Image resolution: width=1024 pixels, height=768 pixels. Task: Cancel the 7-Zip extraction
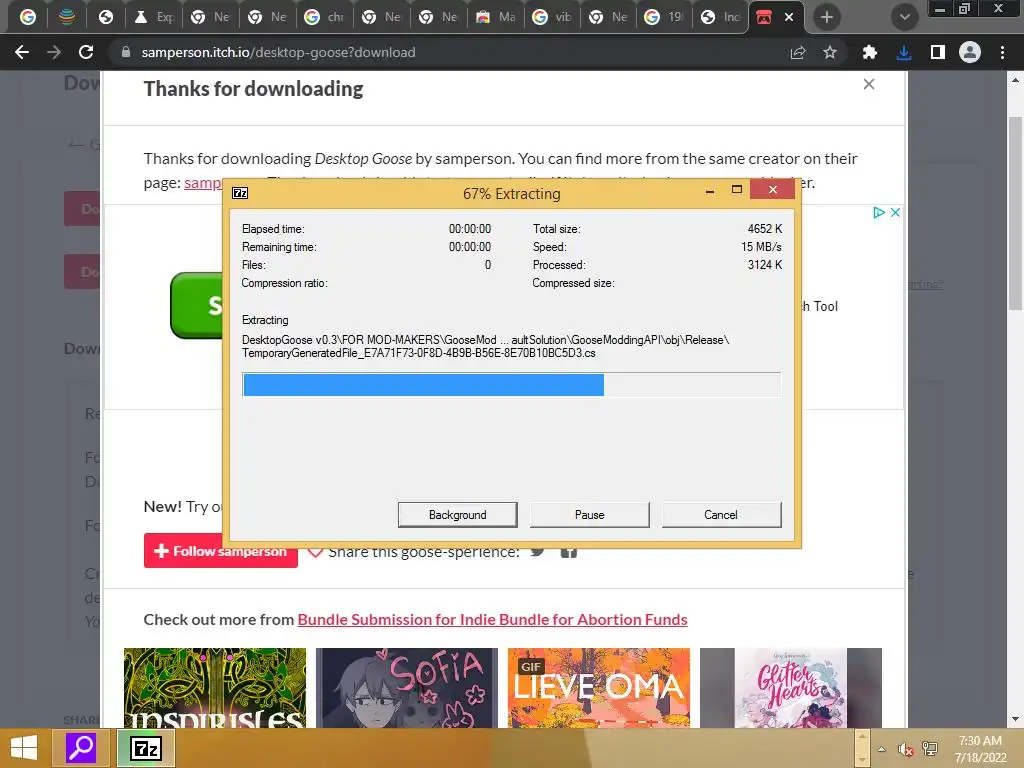721,515
